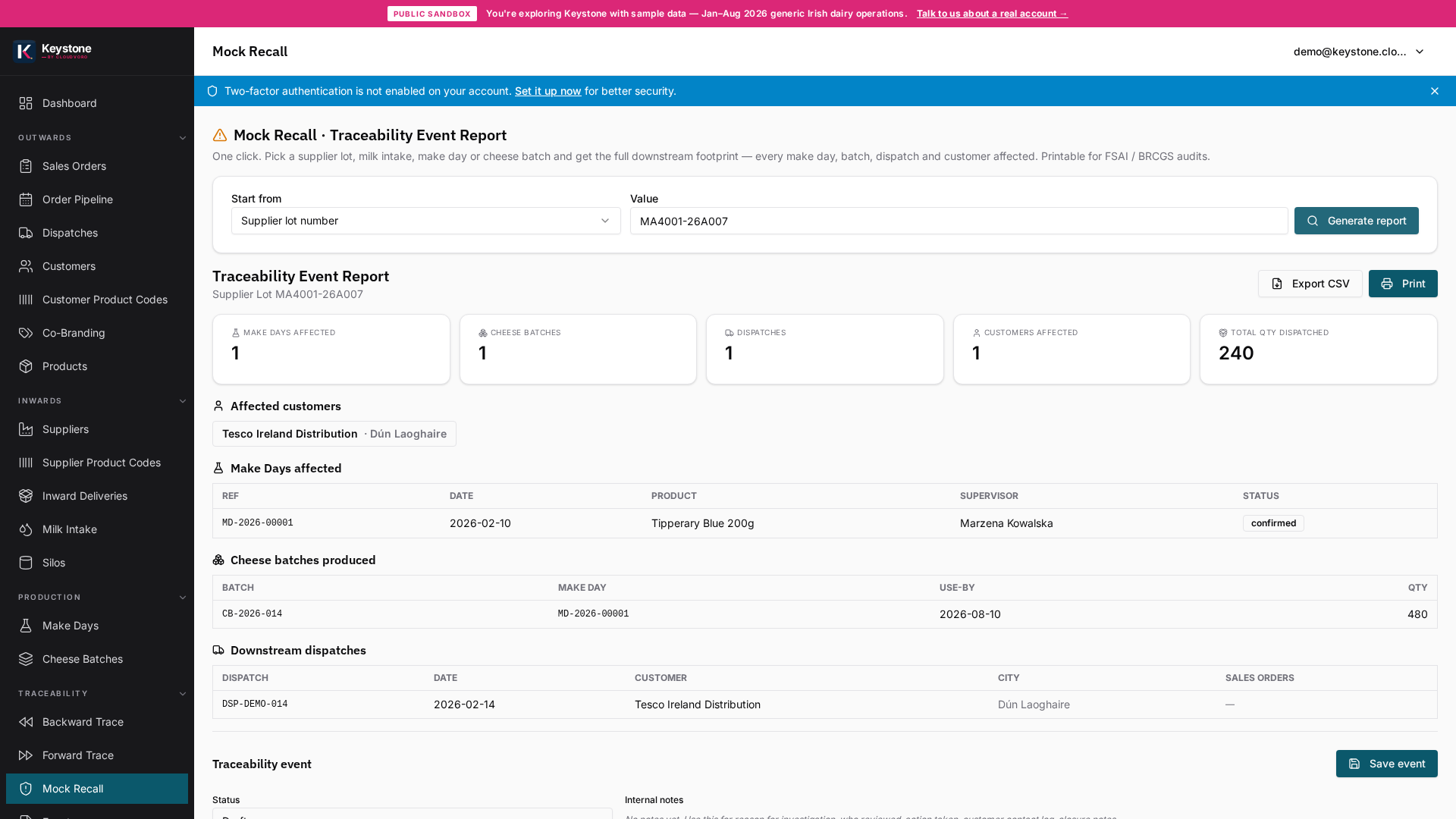Collapse the Inwards sidebar section
The width and height of the screenshot is (1456, 819).
(183, 401)
